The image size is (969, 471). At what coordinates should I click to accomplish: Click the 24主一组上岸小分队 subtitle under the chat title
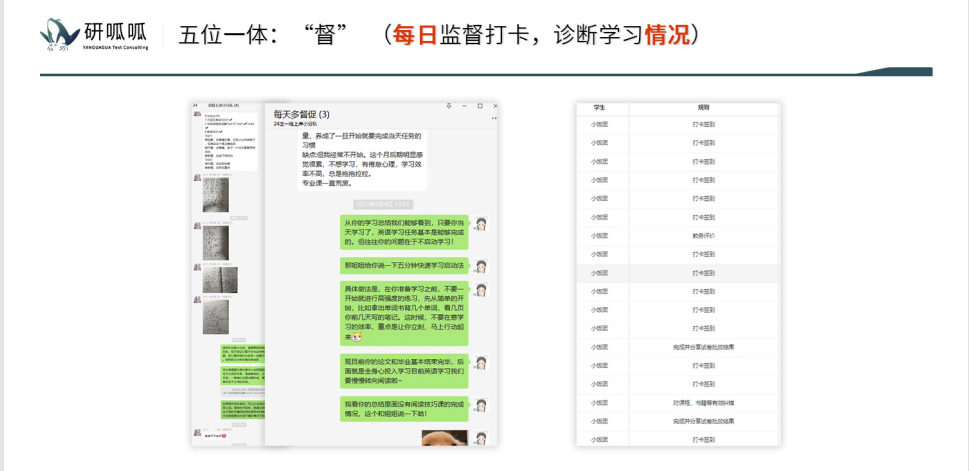point(296,124)
